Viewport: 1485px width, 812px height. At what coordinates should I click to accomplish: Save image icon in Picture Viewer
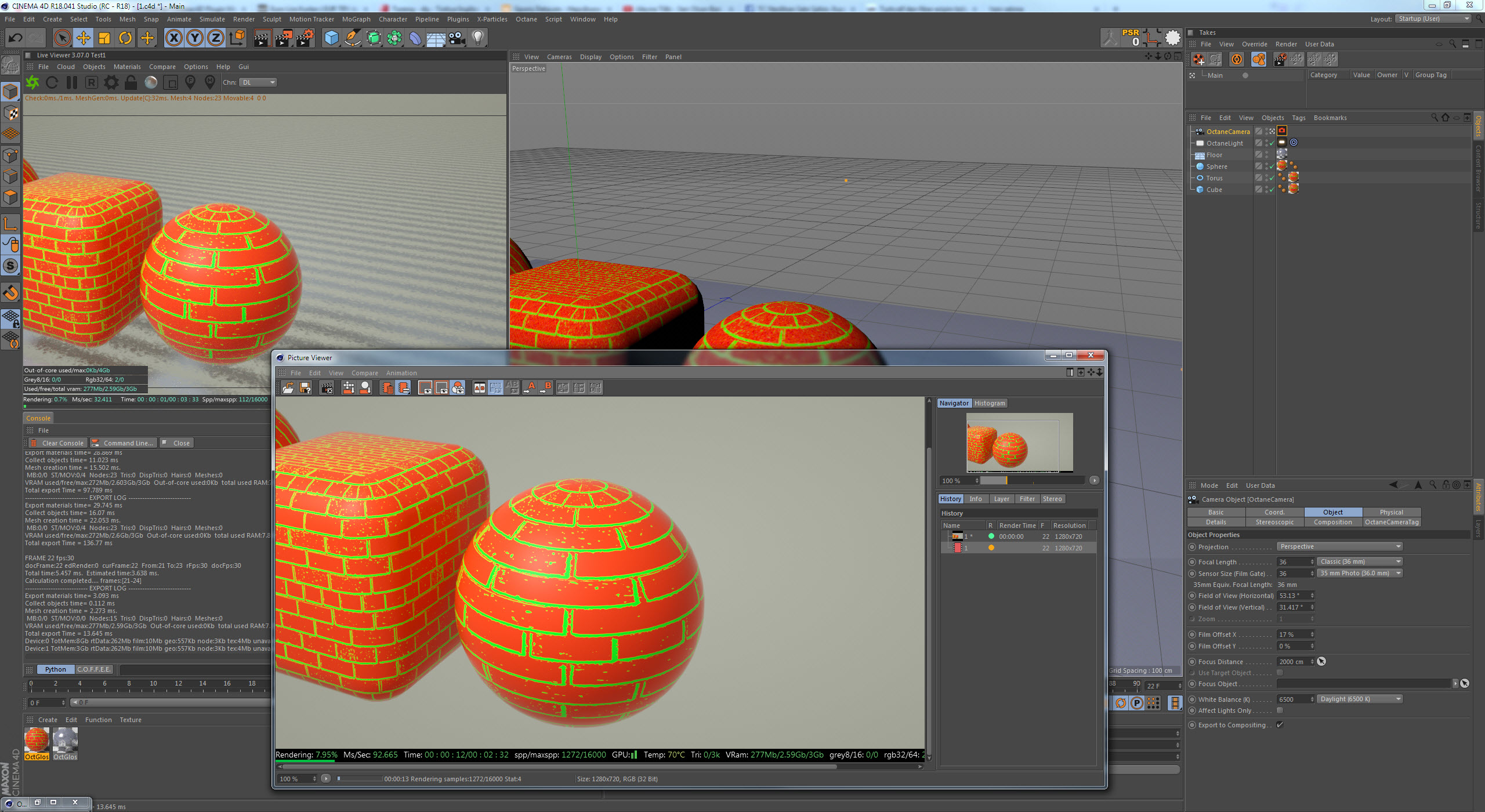pos(305,388)
